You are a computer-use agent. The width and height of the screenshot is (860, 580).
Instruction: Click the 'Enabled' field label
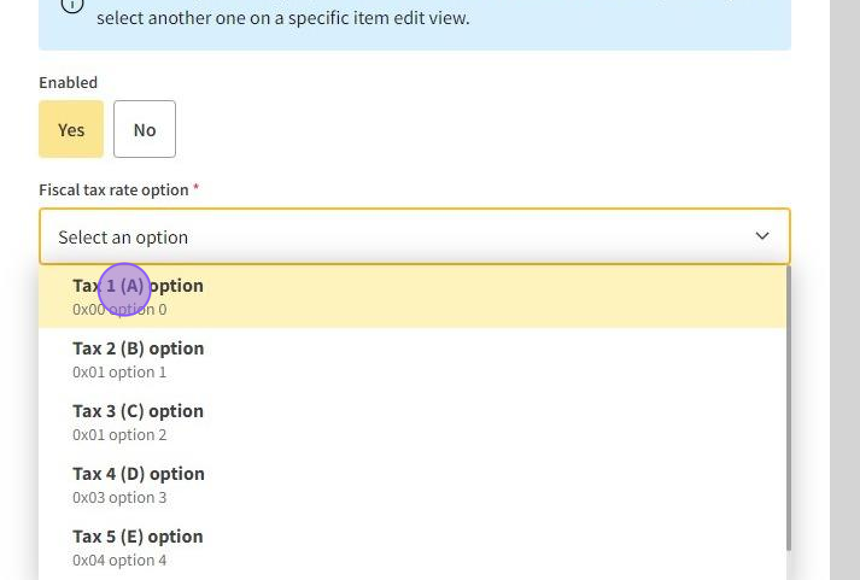[68, 83]
